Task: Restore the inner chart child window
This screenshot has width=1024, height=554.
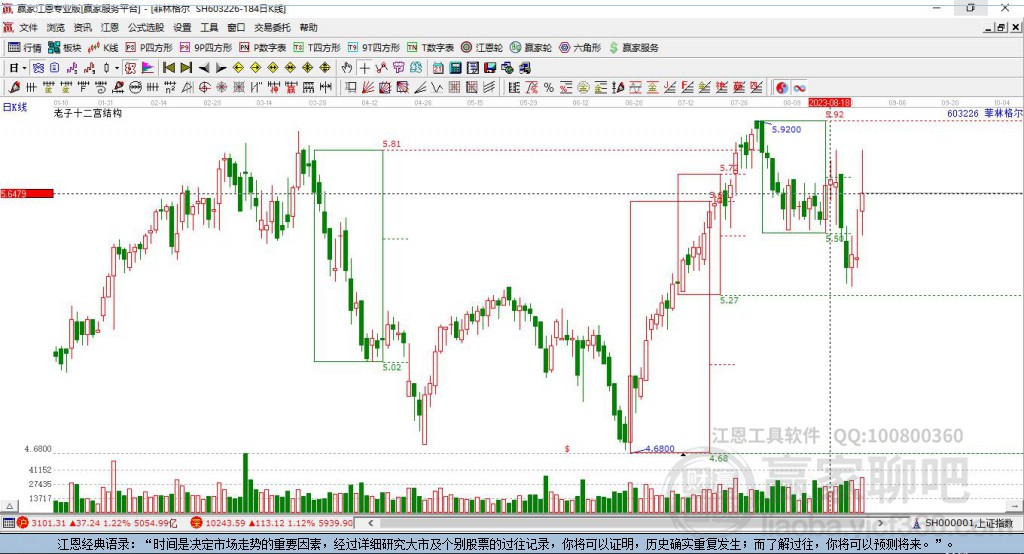Action: [x=1000, y=27]
